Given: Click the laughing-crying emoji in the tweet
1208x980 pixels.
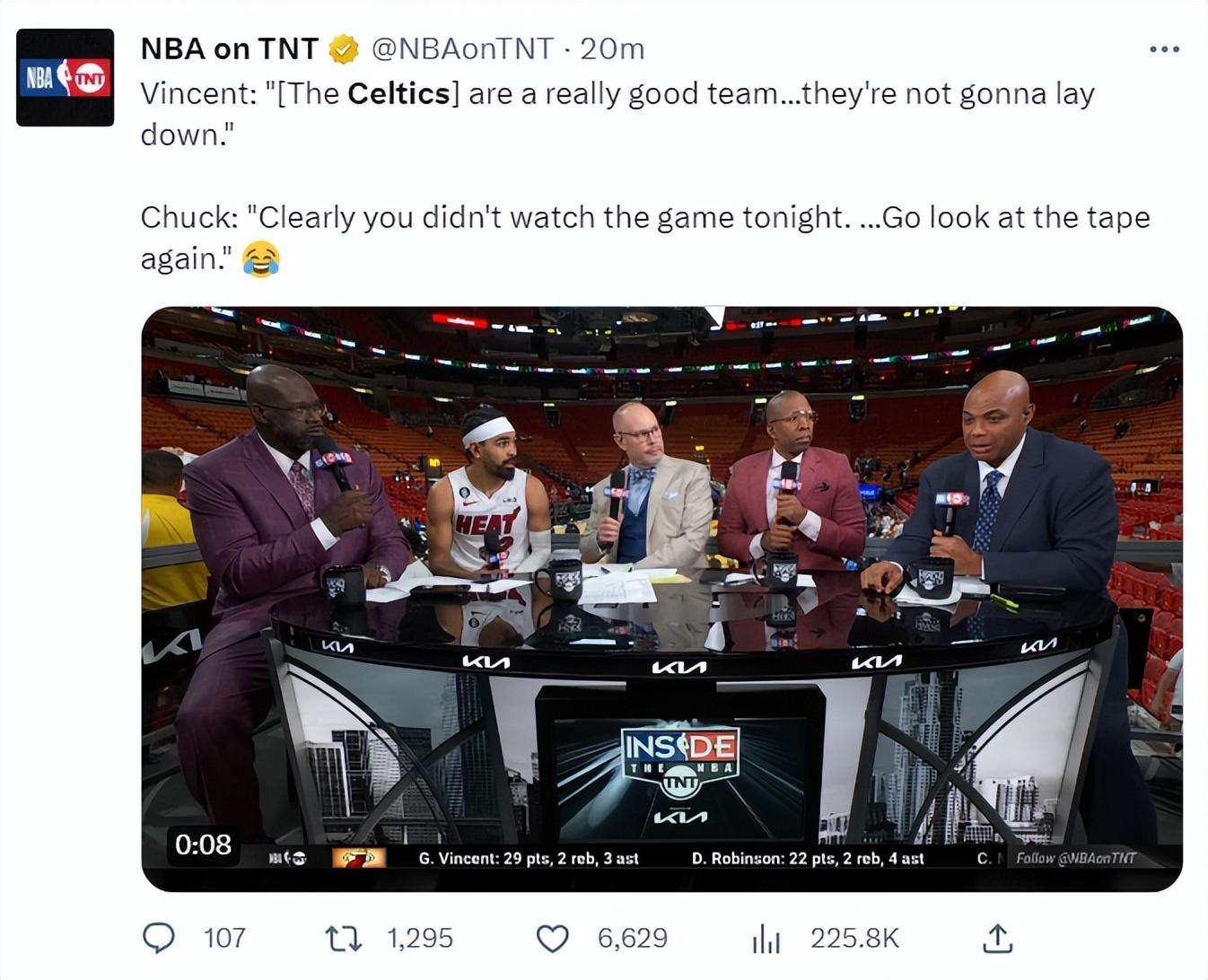Looking at the screenshot, I should click(260, 258).
